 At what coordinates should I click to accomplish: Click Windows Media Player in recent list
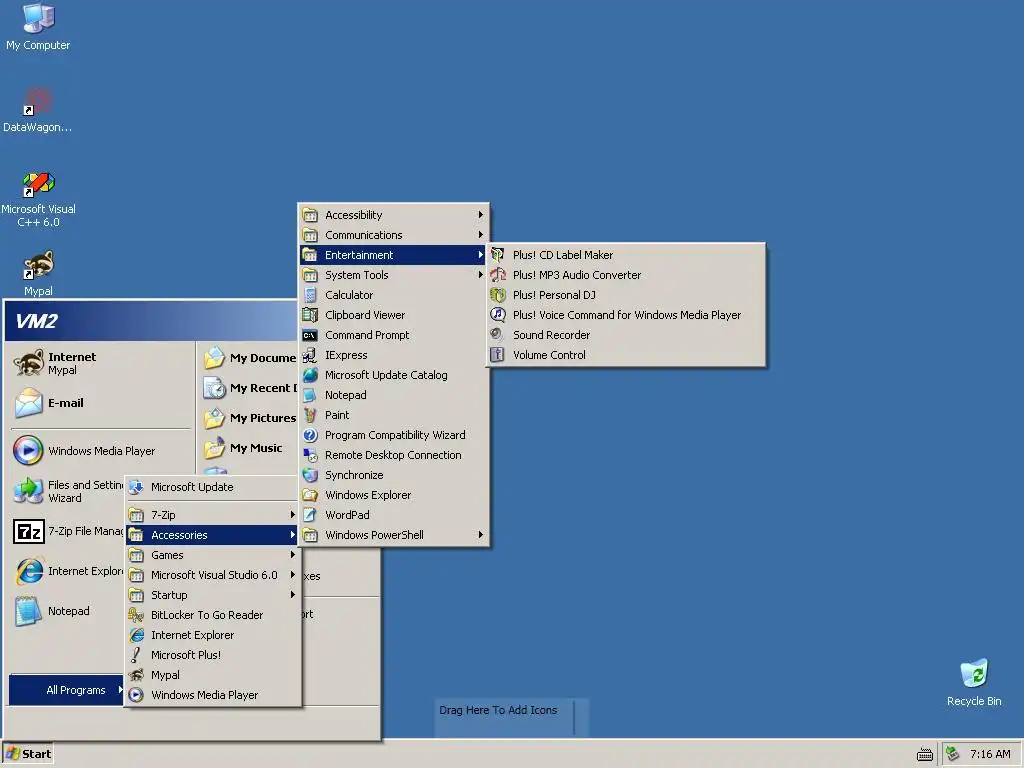pyautogui.click(x=99, y=451)
